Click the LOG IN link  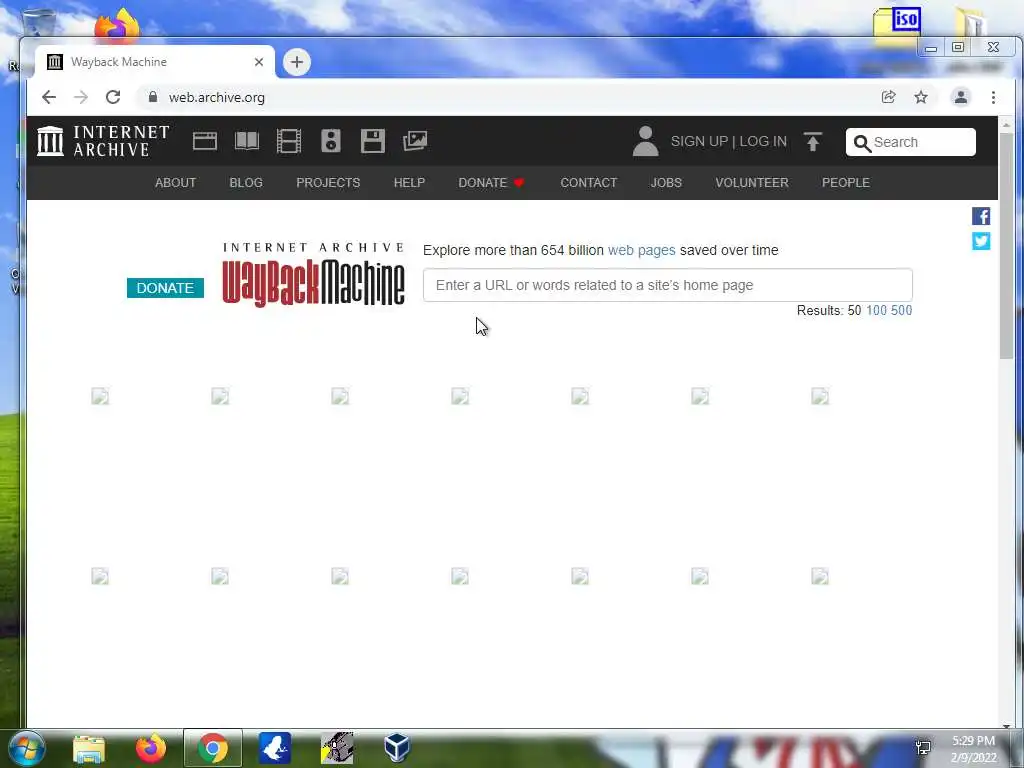pyautogui.click(x=763, y=142)
